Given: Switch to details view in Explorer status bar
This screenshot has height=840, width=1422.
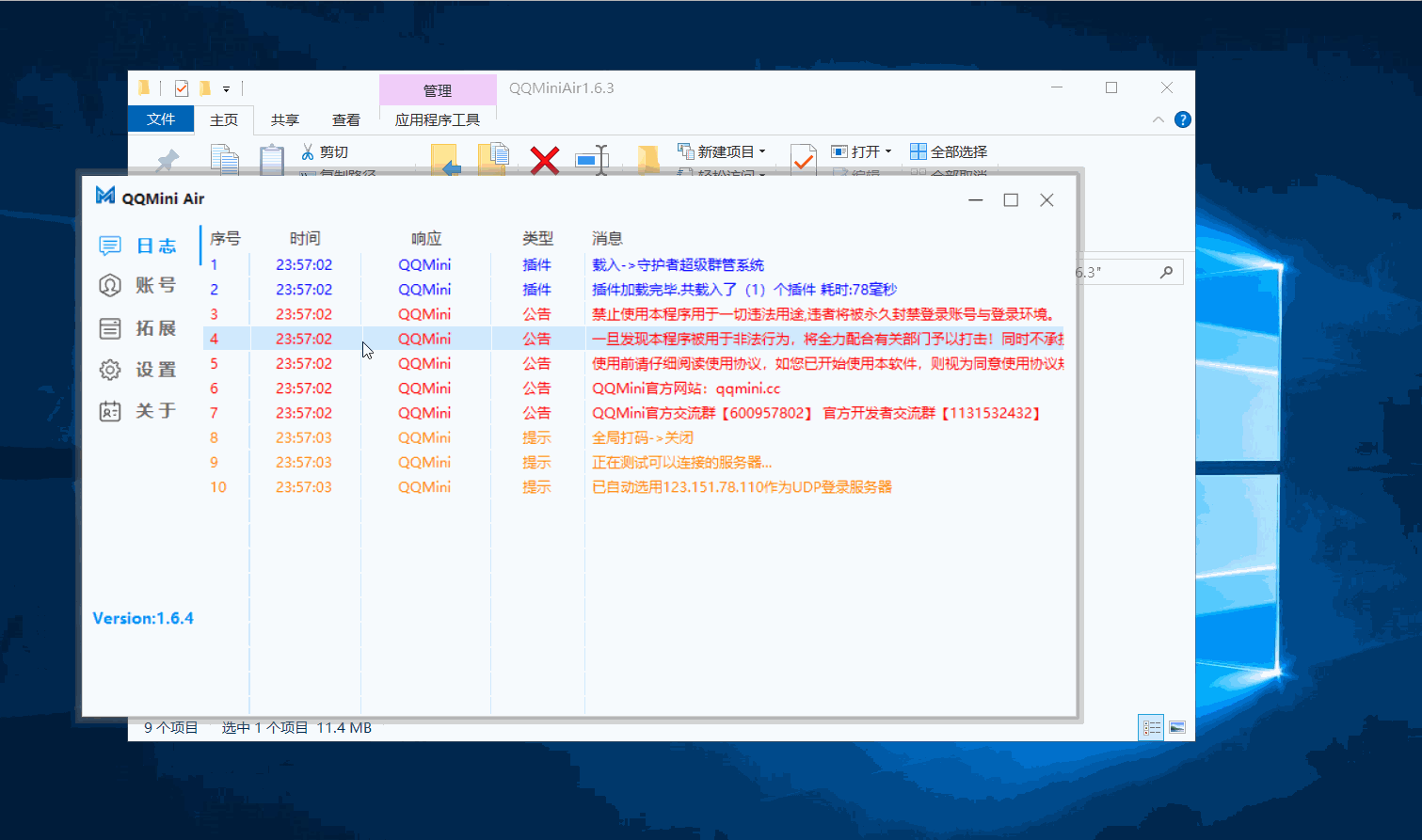Looking at the screenshot, I should pyautogui.click(x=1151, y=727).
